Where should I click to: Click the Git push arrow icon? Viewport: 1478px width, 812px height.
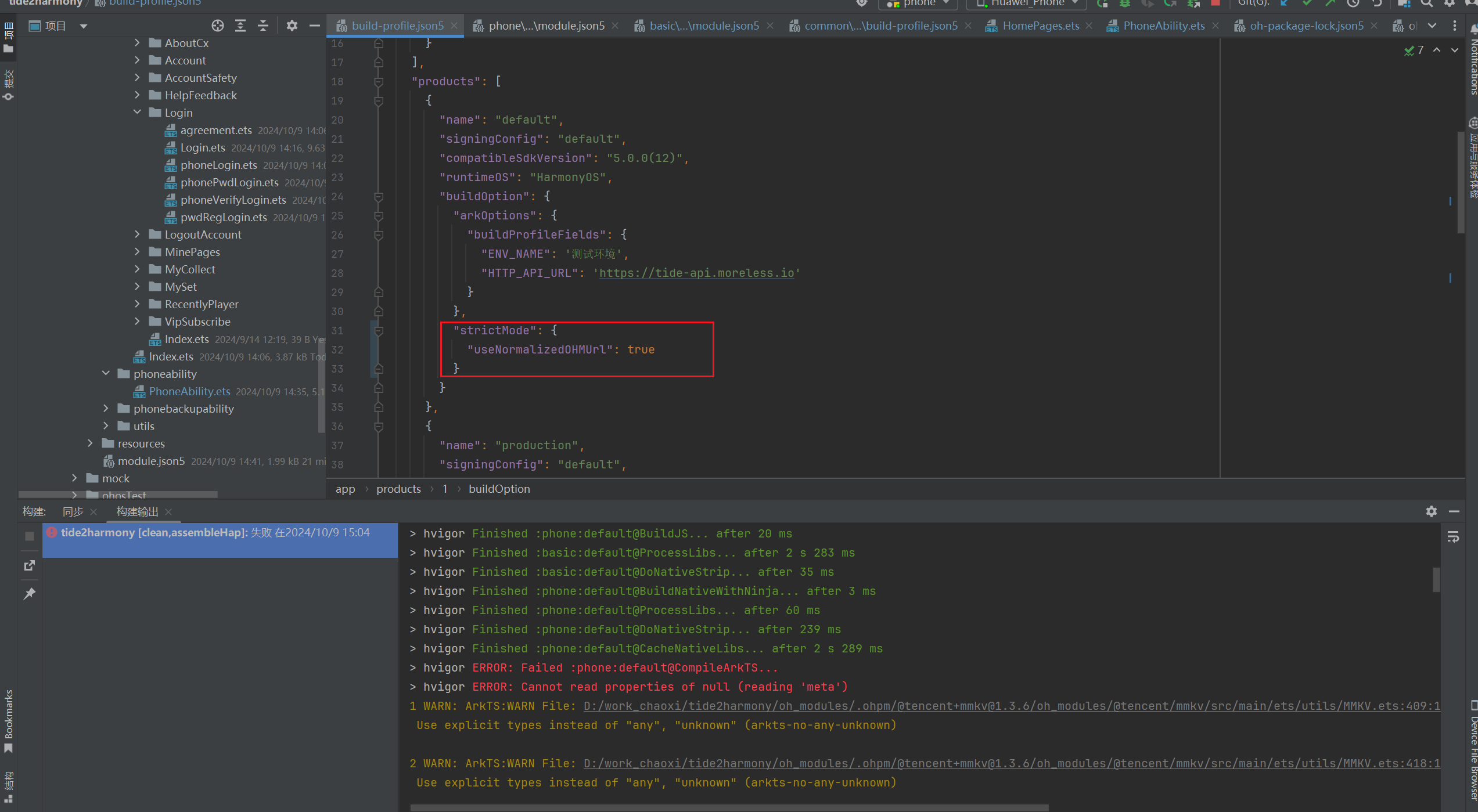point(1330,3)
